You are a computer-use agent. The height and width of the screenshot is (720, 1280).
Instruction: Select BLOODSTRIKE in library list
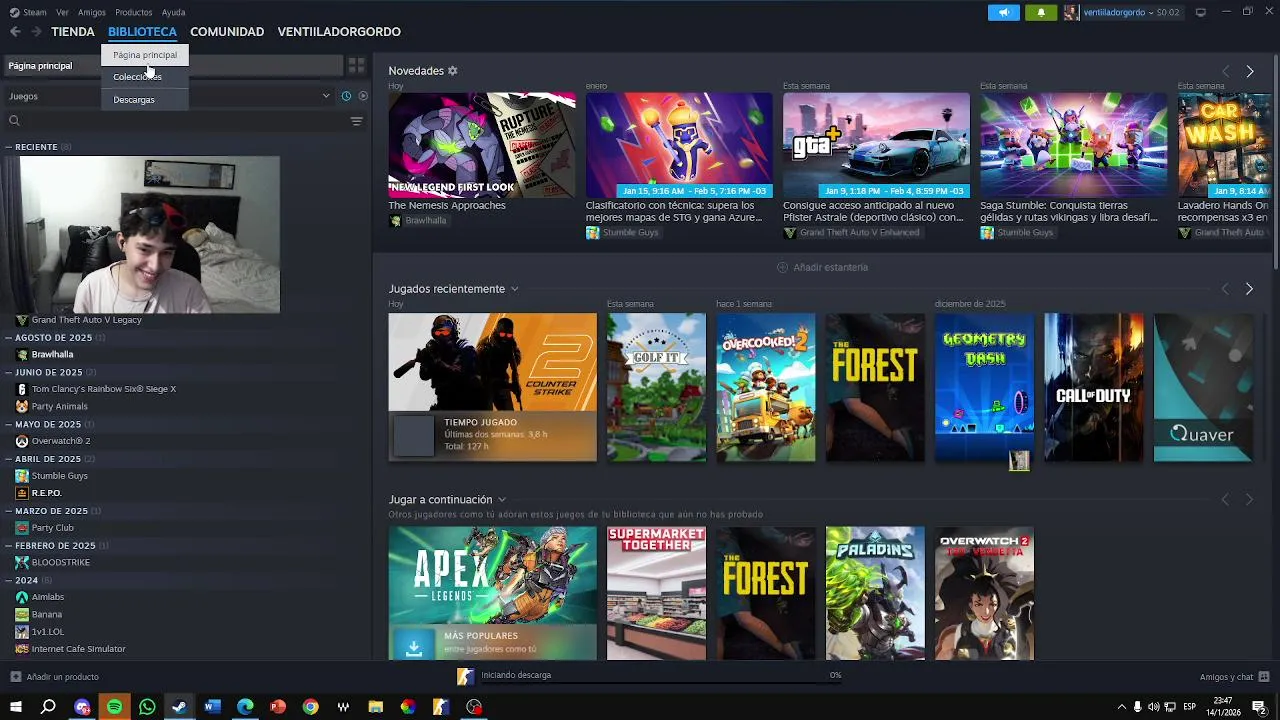coord(61,562)
